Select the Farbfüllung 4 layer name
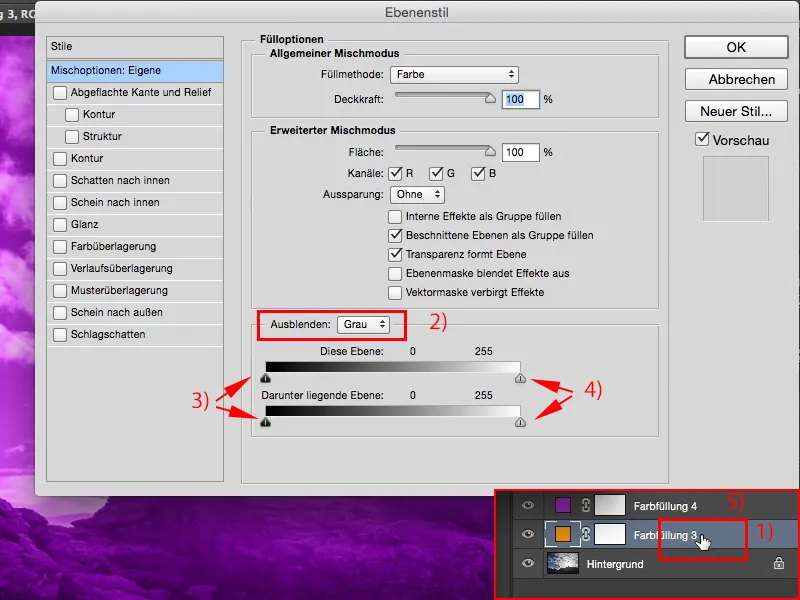 [665, 506]
